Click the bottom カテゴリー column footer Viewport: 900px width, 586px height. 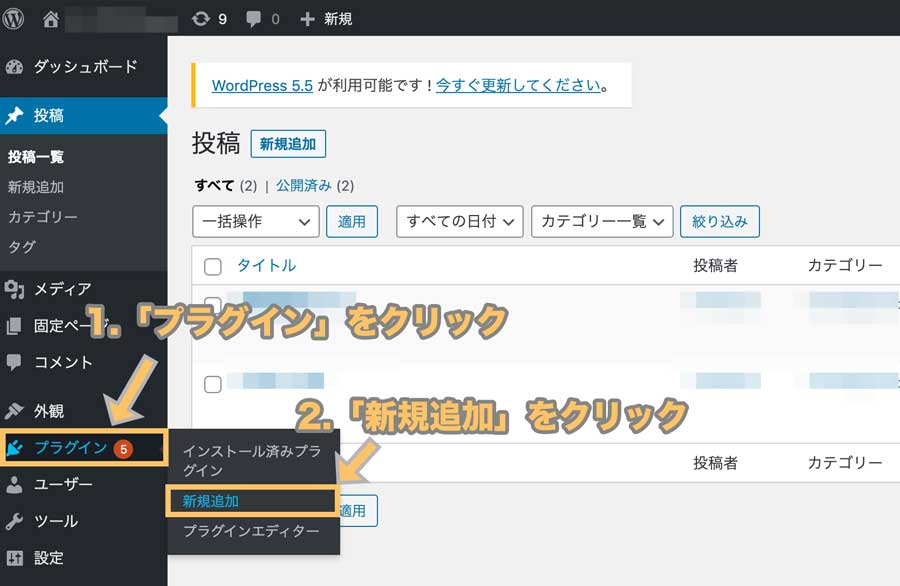845,463
